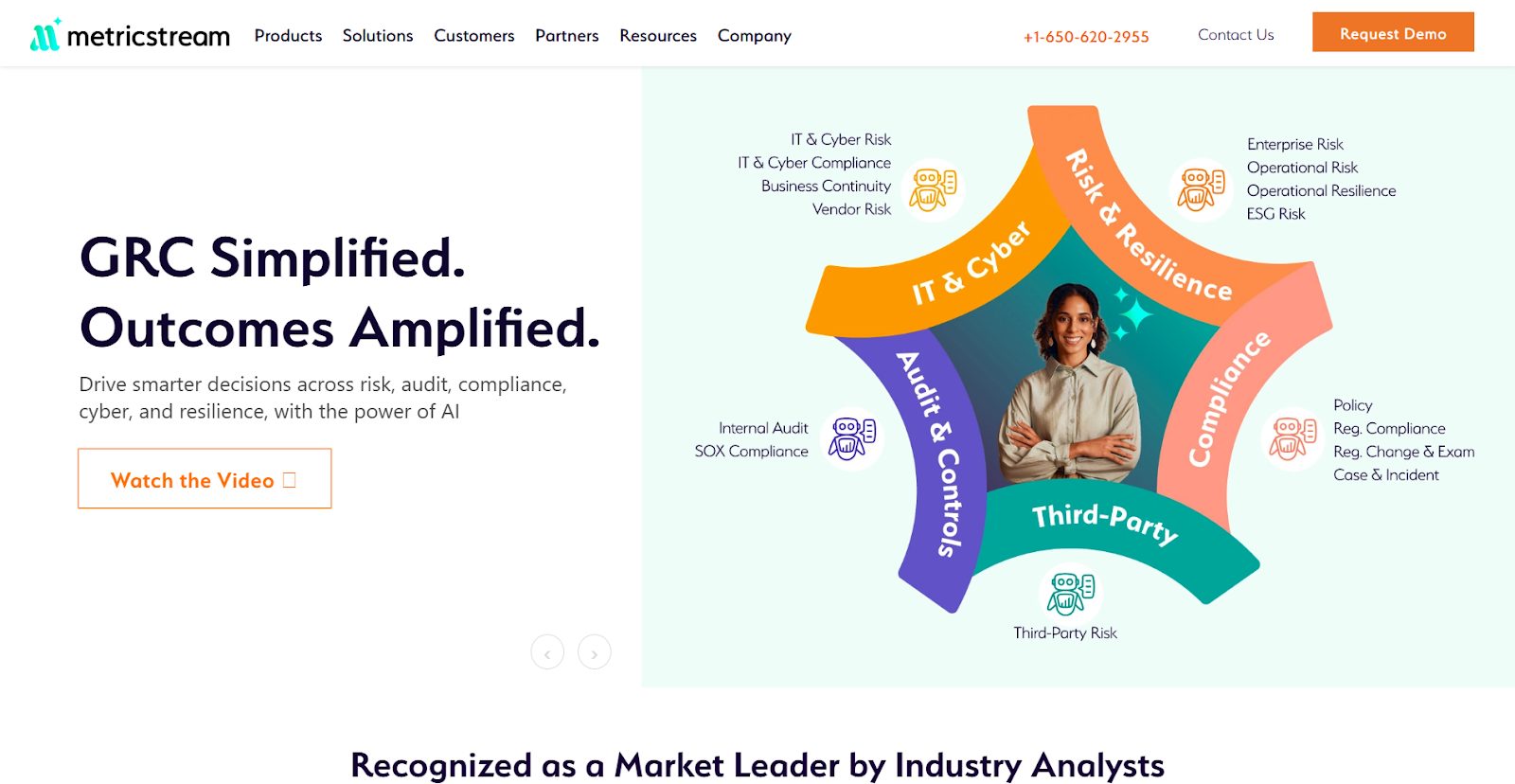Click the teal Third-Party robot icon

1071,593
